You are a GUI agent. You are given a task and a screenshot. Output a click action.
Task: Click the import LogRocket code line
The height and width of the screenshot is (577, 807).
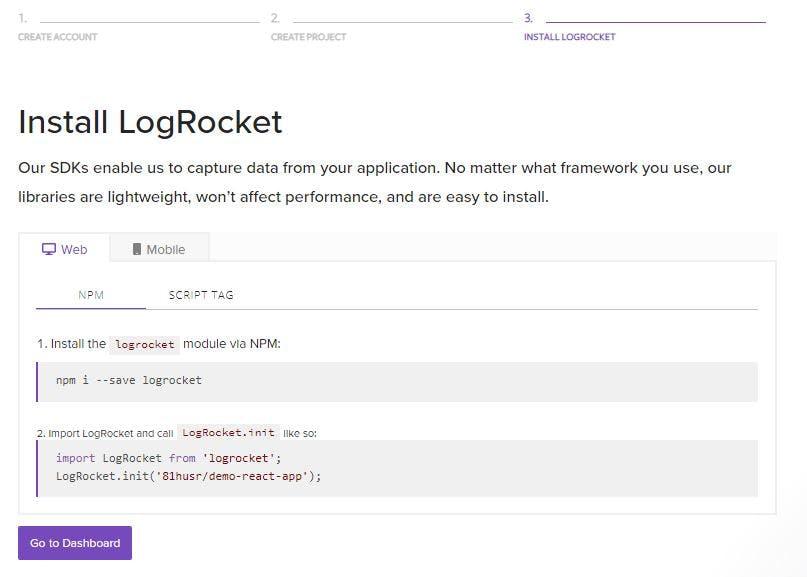pyautogui.click(x=169, y=458)
